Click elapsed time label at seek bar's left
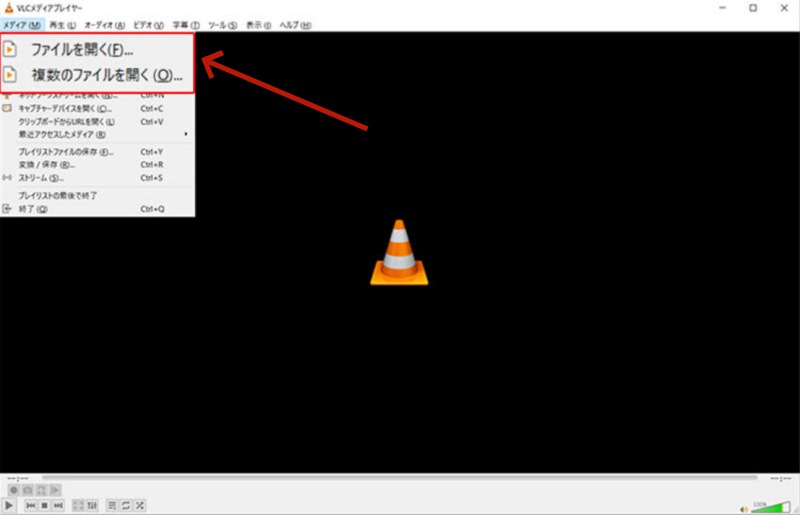Viewport: 800px width, 515px height. (18, 478)
